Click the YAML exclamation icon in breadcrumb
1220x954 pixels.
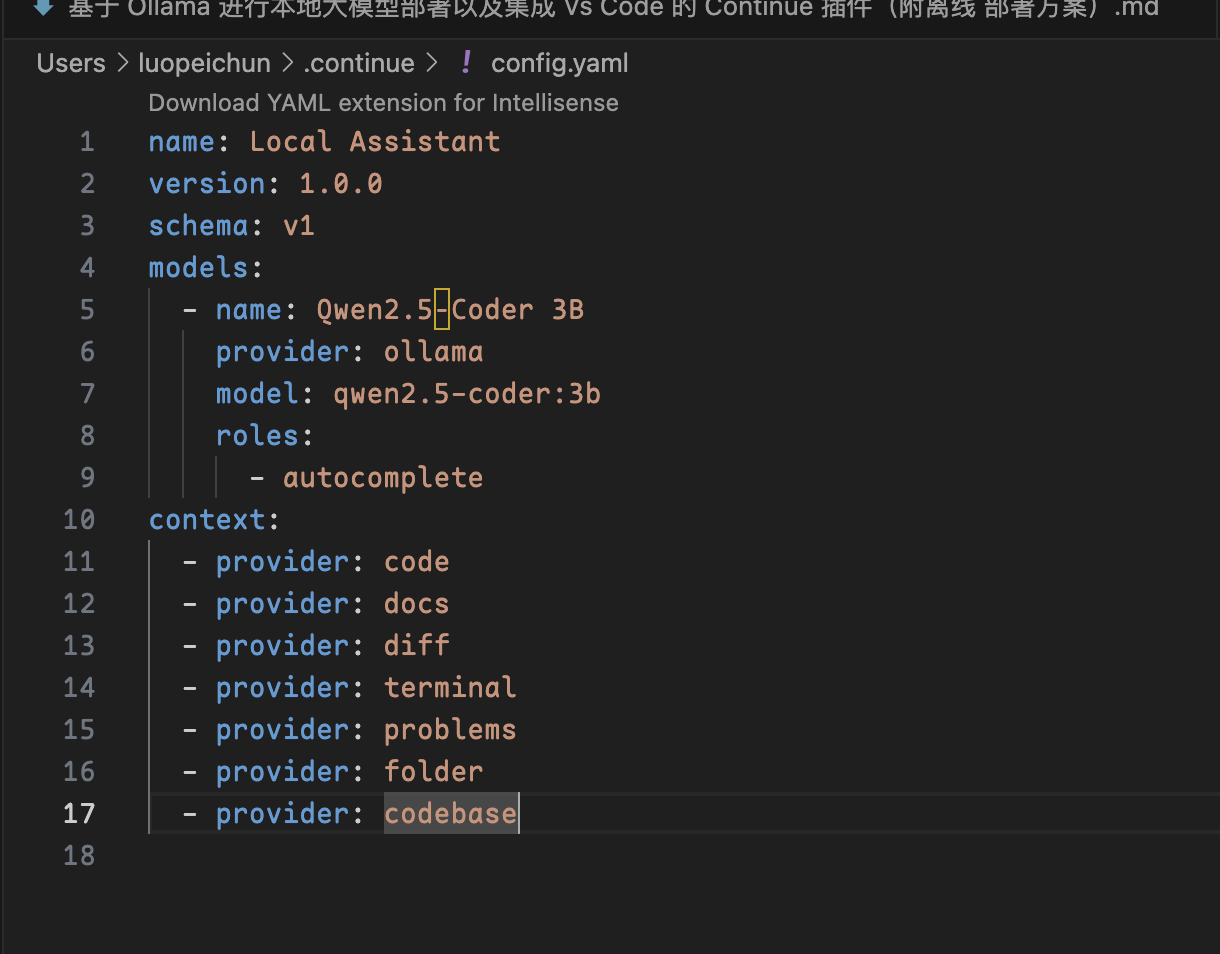(465, 63)
